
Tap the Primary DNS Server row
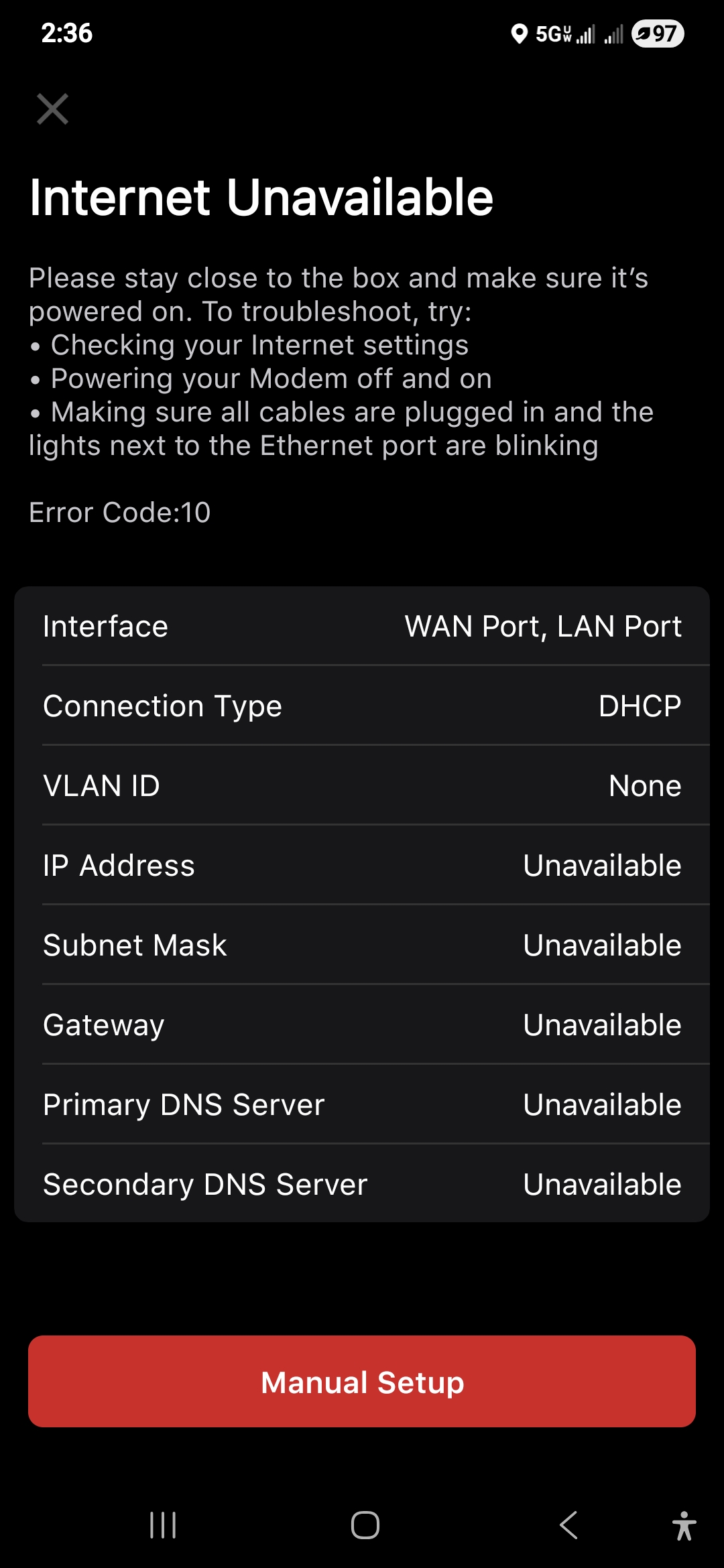point(362,1104)
